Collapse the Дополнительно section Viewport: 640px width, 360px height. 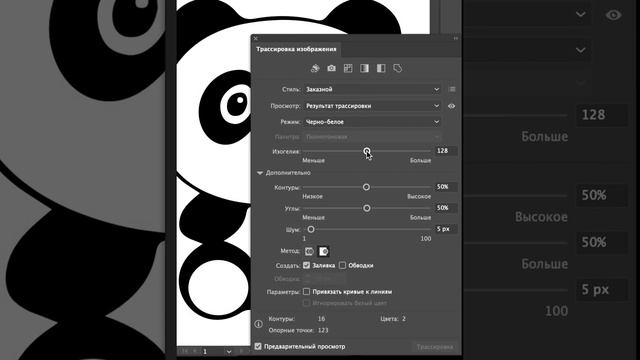tap(260, 173)
